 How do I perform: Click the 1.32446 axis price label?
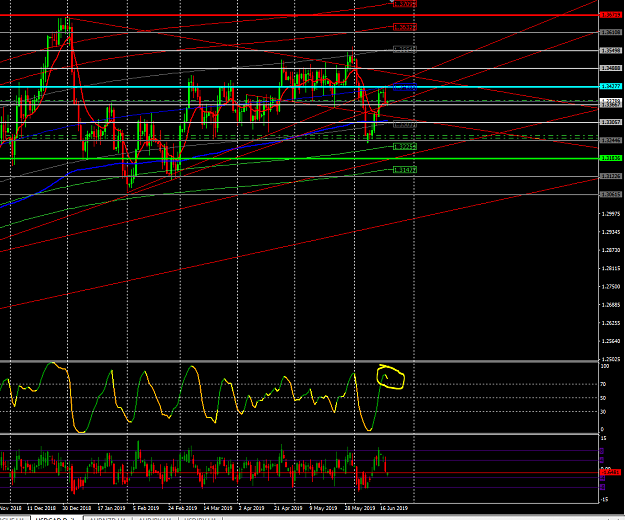pos(611,140)
